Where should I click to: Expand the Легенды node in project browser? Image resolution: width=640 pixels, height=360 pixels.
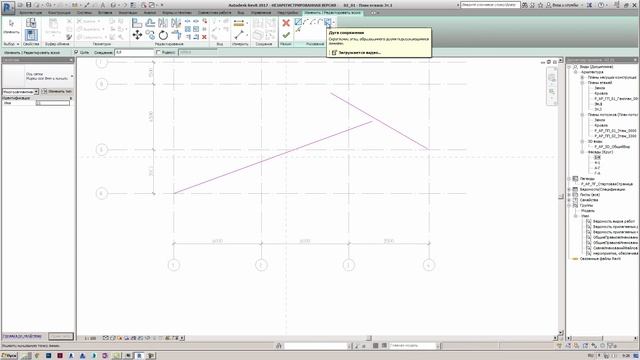(569, 179)
